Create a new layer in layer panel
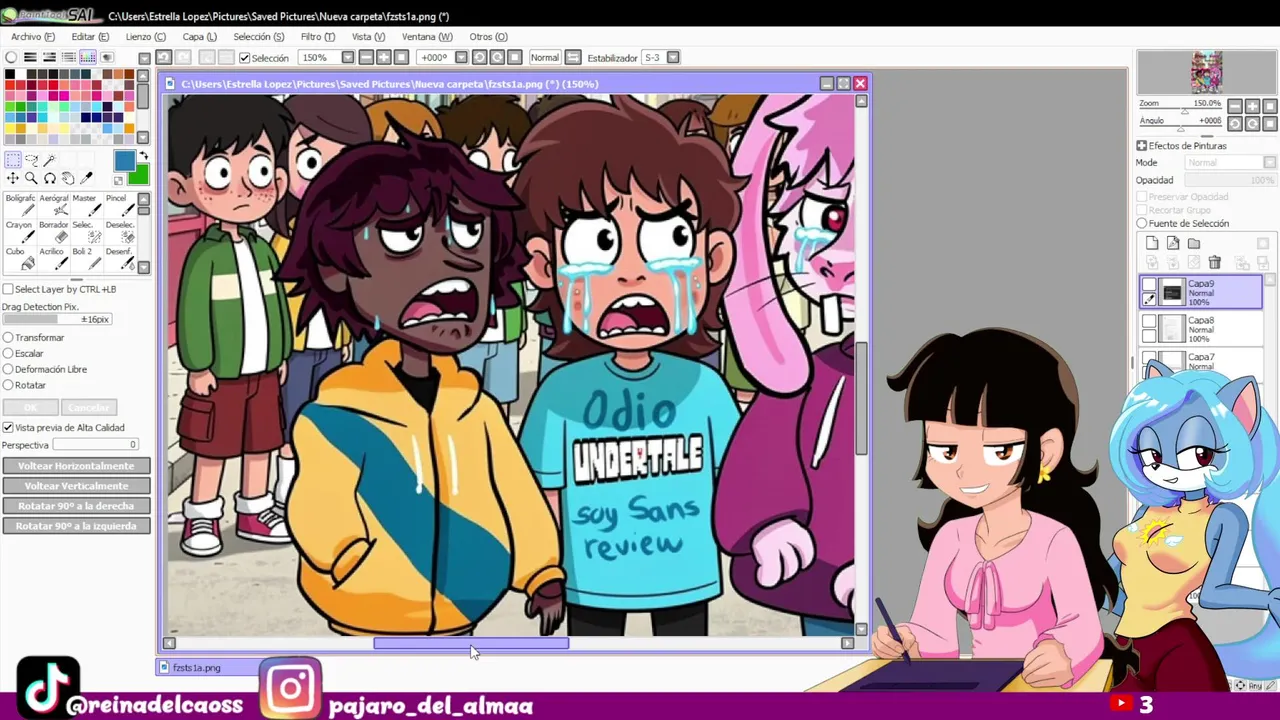Screen dimensions: 1280x720 click(x=1152, y=243)
